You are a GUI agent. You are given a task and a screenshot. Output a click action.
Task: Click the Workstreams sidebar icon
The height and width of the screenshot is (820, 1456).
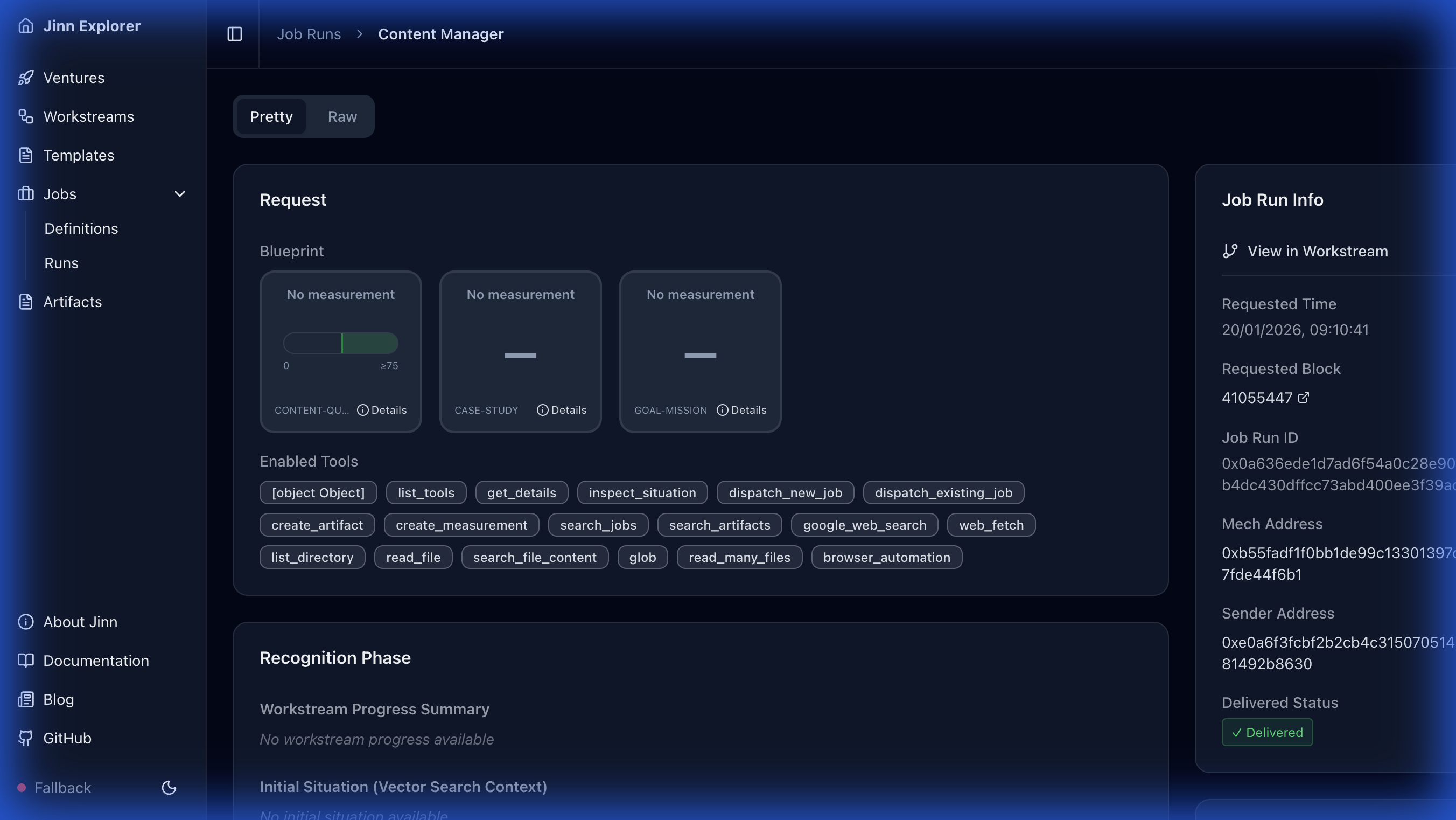25,116
